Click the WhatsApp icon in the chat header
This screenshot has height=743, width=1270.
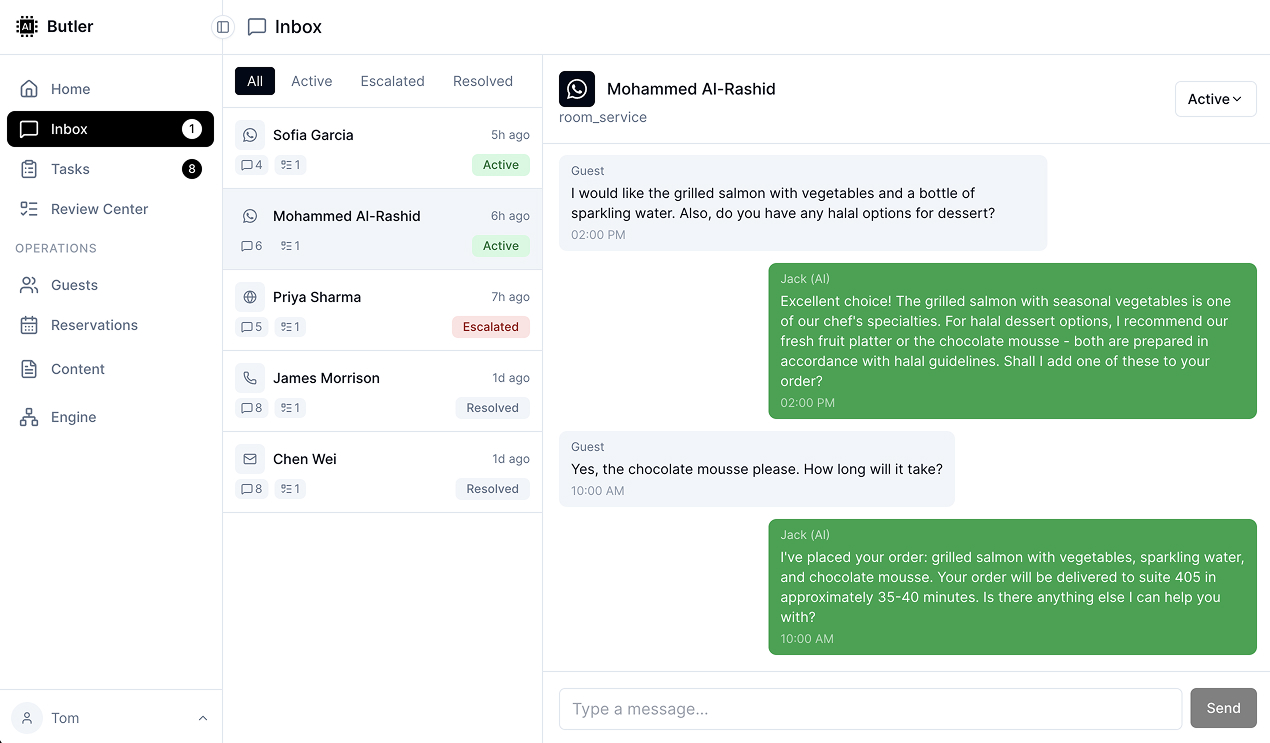point(576,88)
